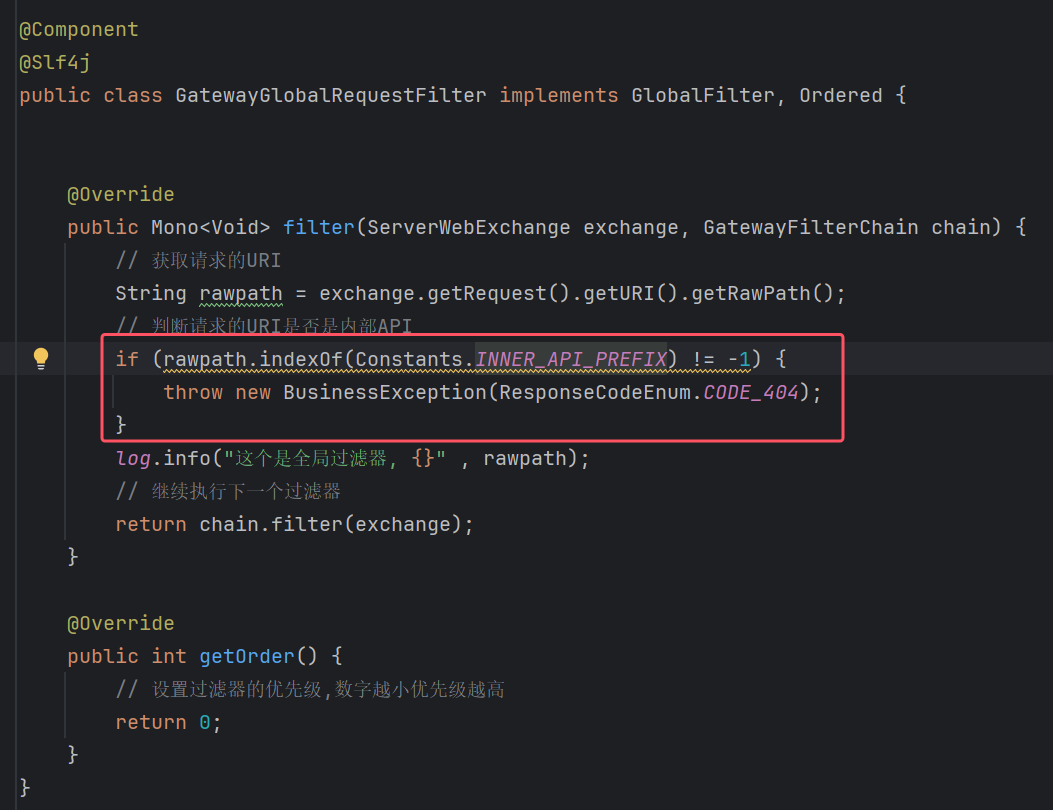The image size is (1053, 810).
Task: Click the @Slf4j annotation
Action: click(x=54, y=62)
